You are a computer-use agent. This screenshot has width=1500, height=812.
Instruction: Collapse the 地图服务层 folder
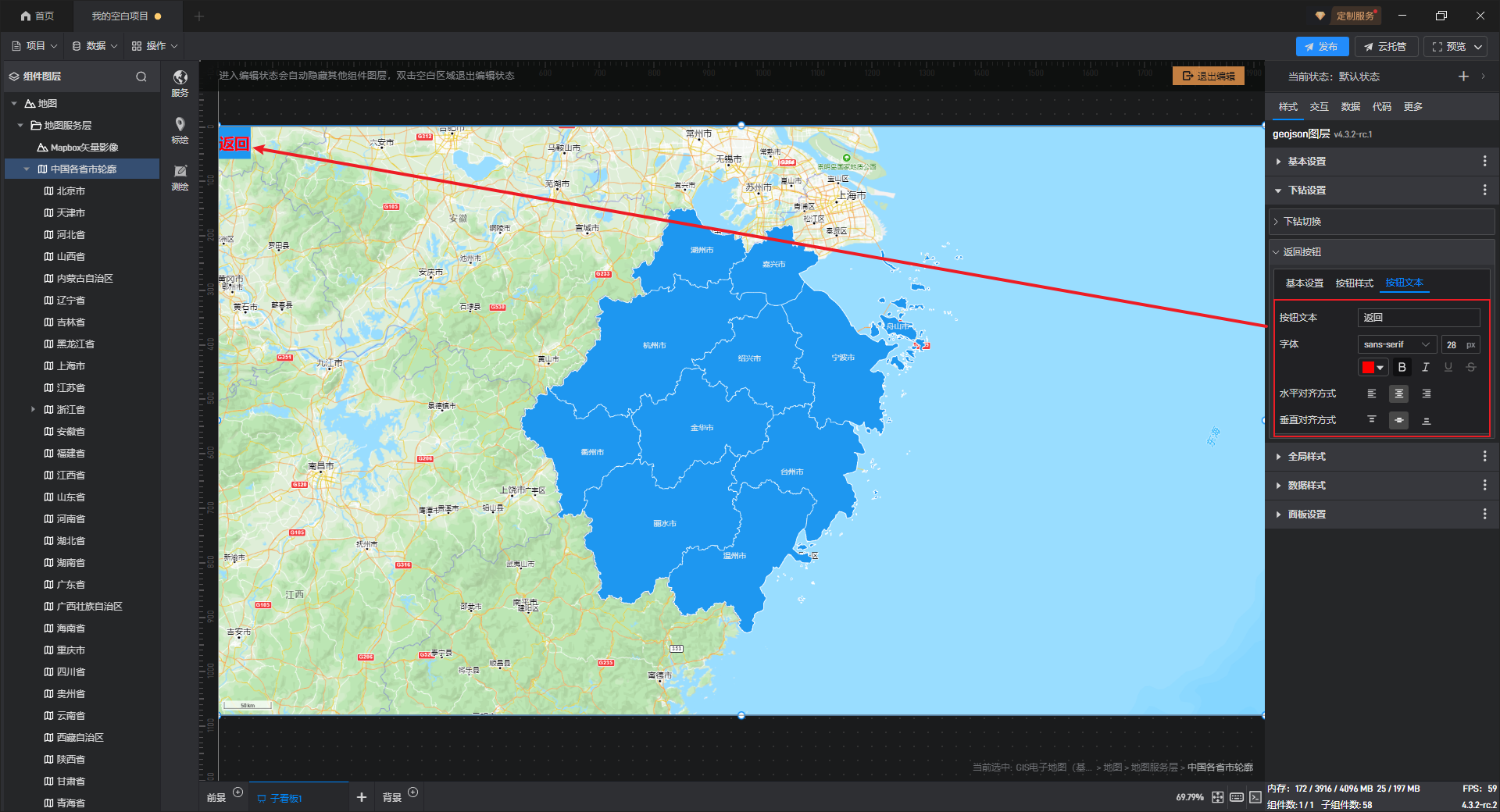(x=20, y=125)
